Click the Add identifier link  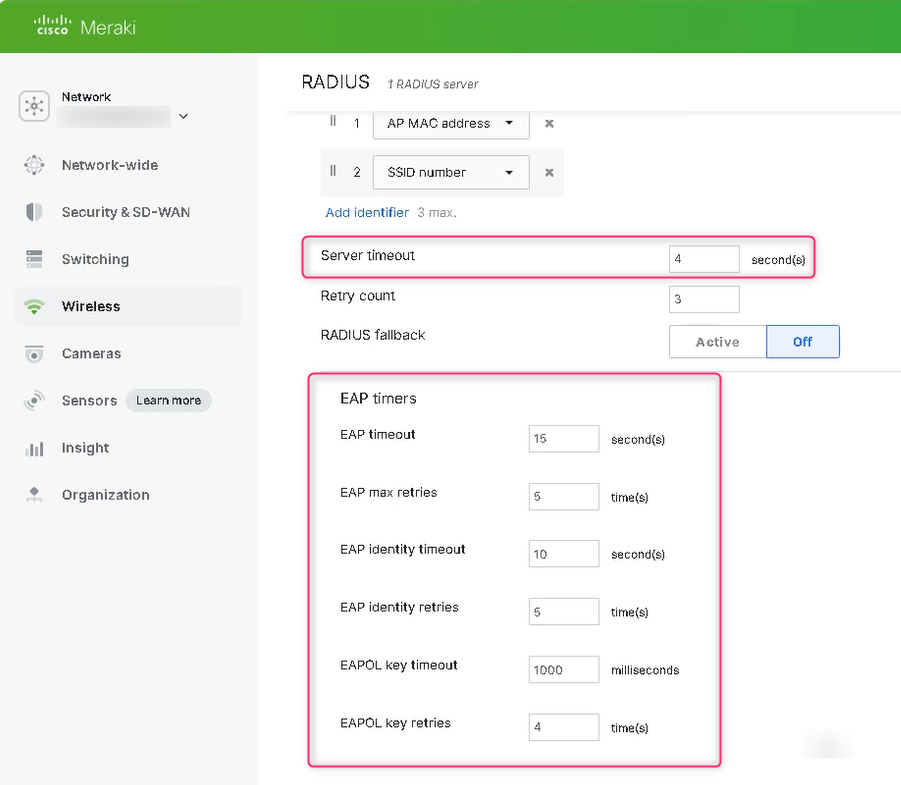click(x=367, y=212)
